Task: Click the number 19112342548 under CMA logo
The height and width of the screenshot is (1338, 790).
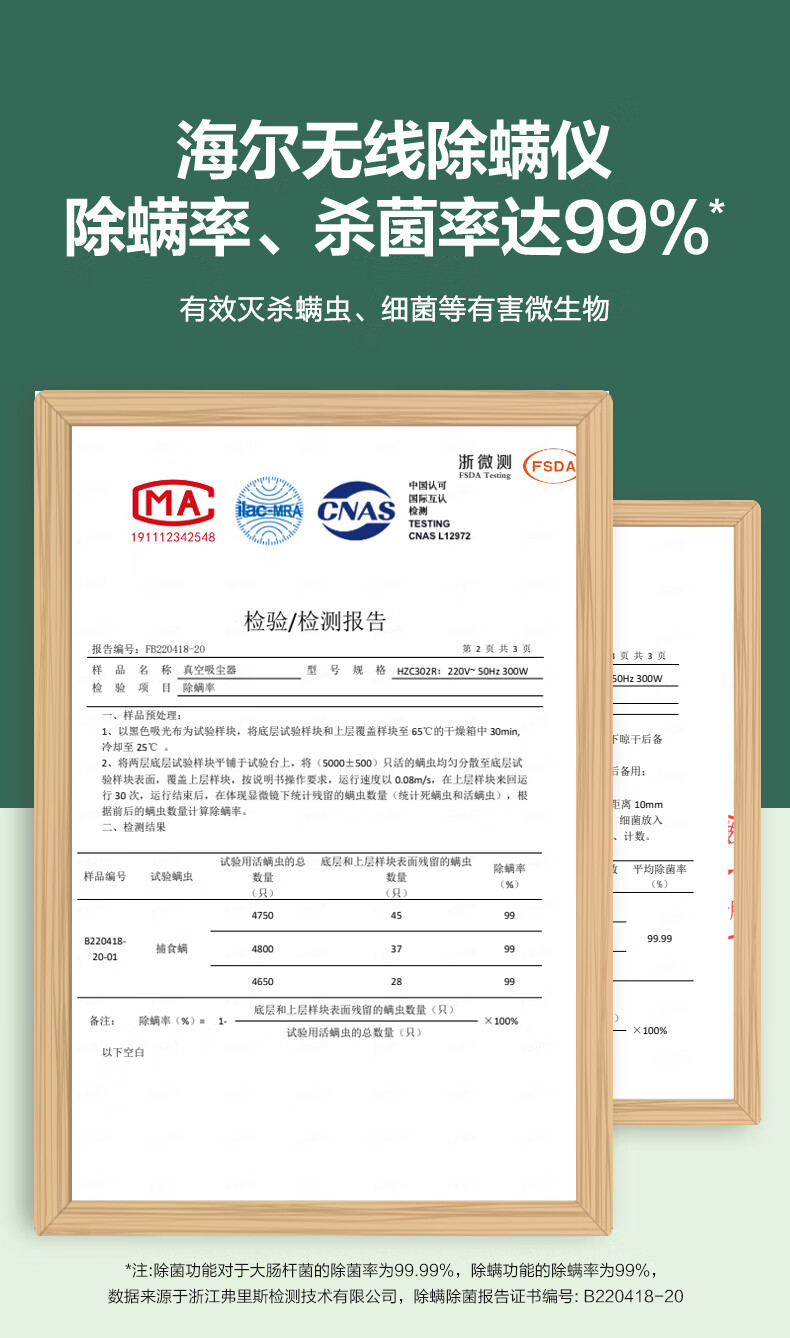Action: (x=173, y=537)
